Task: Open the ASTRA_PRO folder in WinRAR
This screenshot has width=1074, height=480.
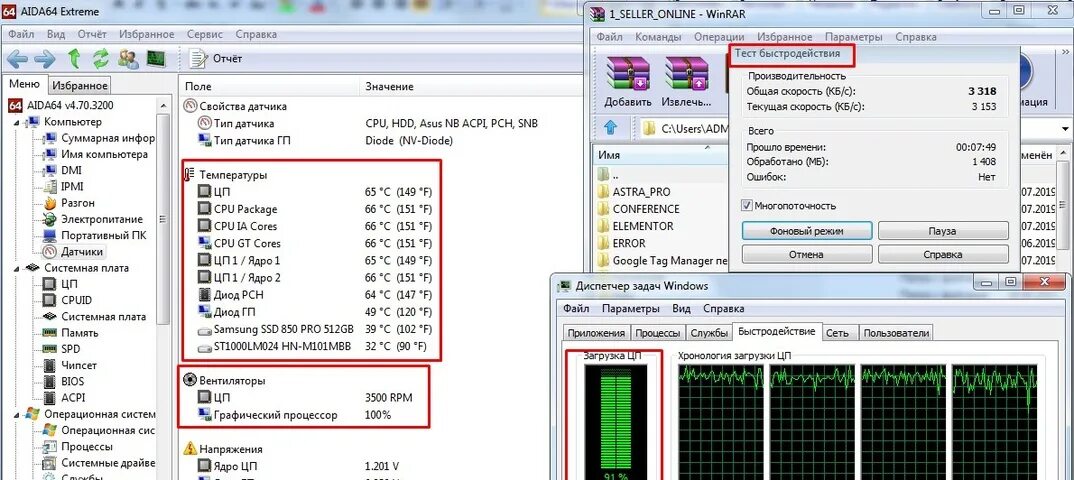Action: [x=634, y=192]
